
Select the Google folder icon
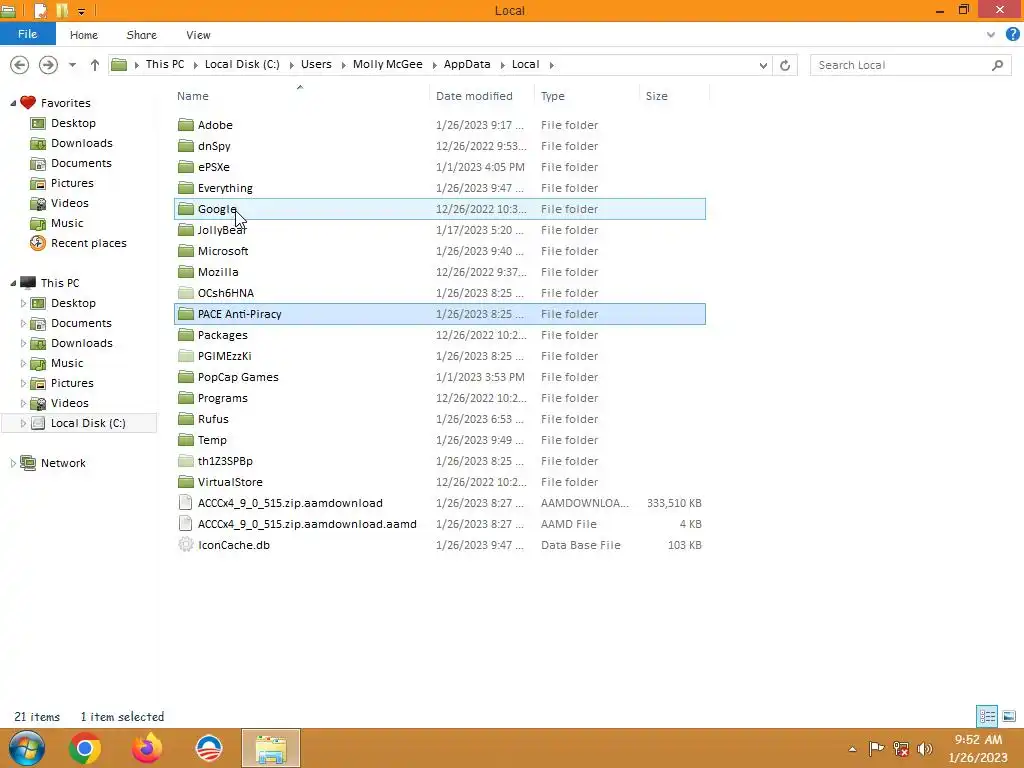coord(186,209)
